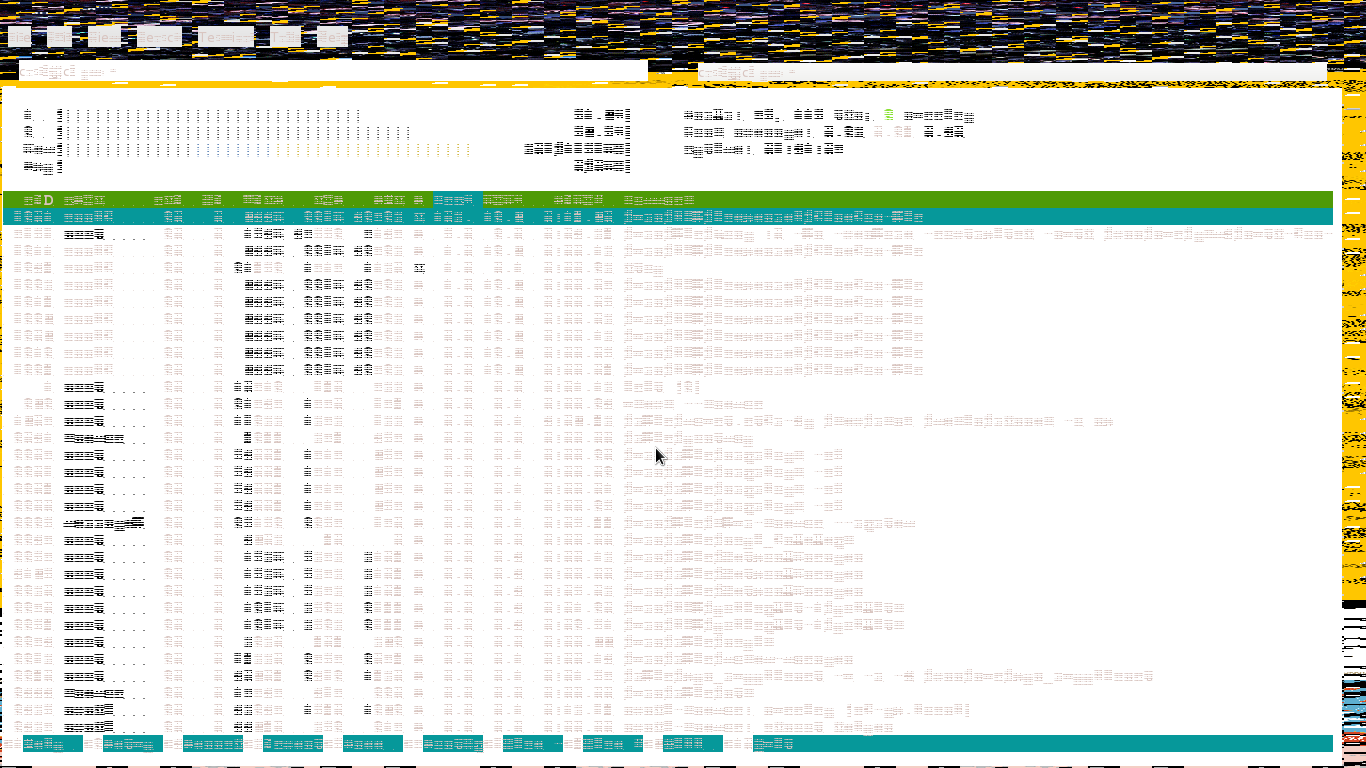Screen dimensions: 1366x768
Task: Open the Edit menu
Action: 60,38
